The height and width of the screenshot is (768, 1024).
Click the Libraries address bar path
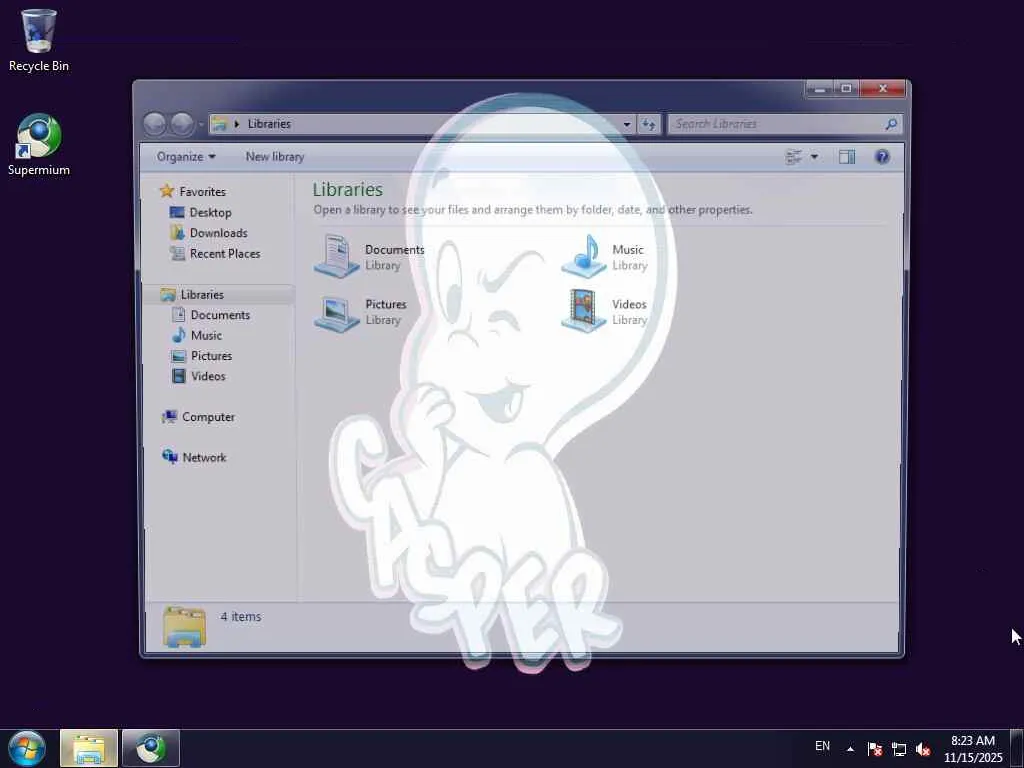pos(269,123)
